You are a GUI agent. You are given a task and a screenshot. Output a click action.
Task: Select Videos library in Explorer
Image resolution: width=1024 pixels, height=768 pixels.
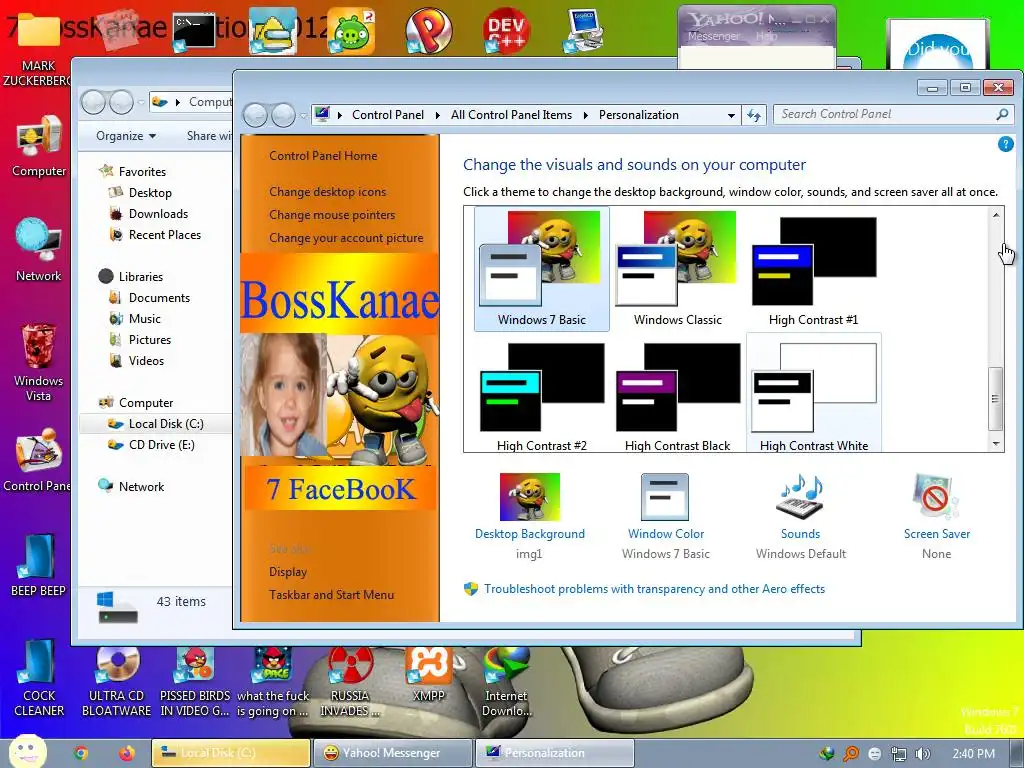(x=146, y=360)
